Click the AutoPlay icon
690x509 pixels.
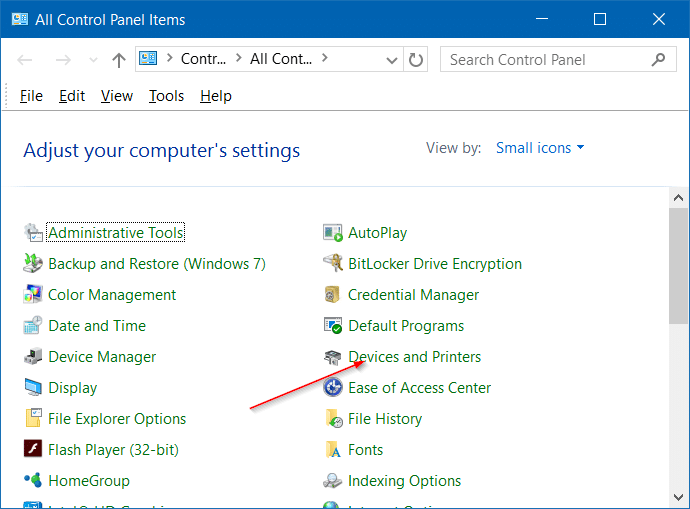(x=333, y=233)
